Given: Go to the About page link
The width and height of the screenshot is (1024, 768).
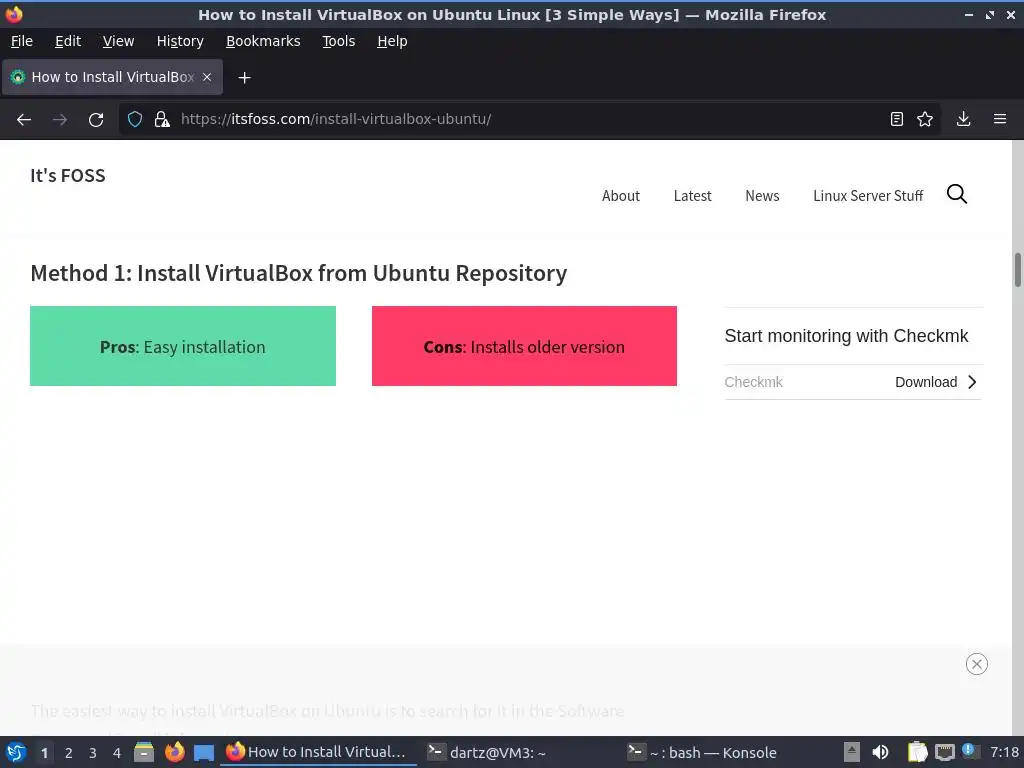Looking at the screenshot, I should coord(620,196).
